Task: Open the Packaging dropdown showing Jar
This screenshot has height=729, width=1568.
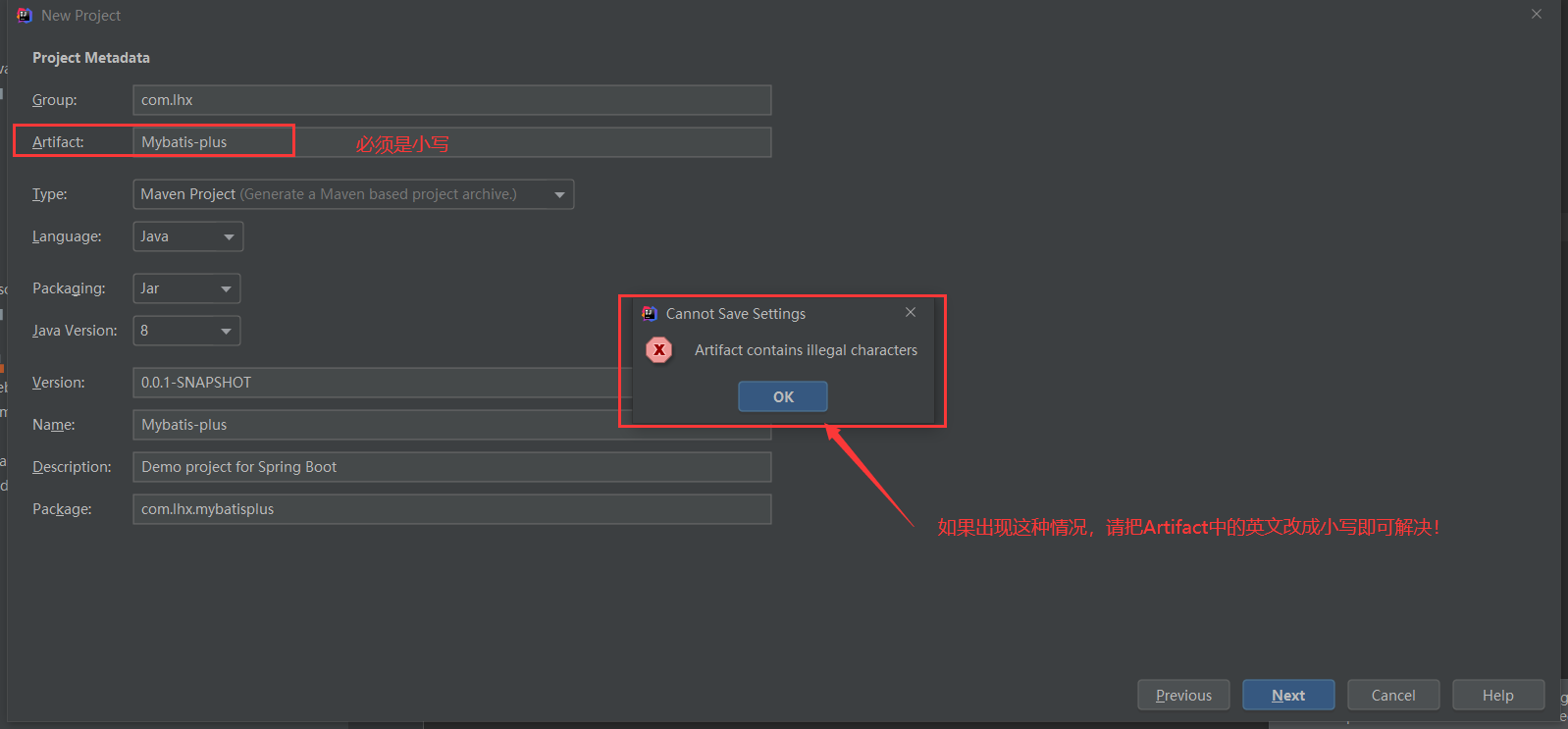Action: tap(186, 288)
